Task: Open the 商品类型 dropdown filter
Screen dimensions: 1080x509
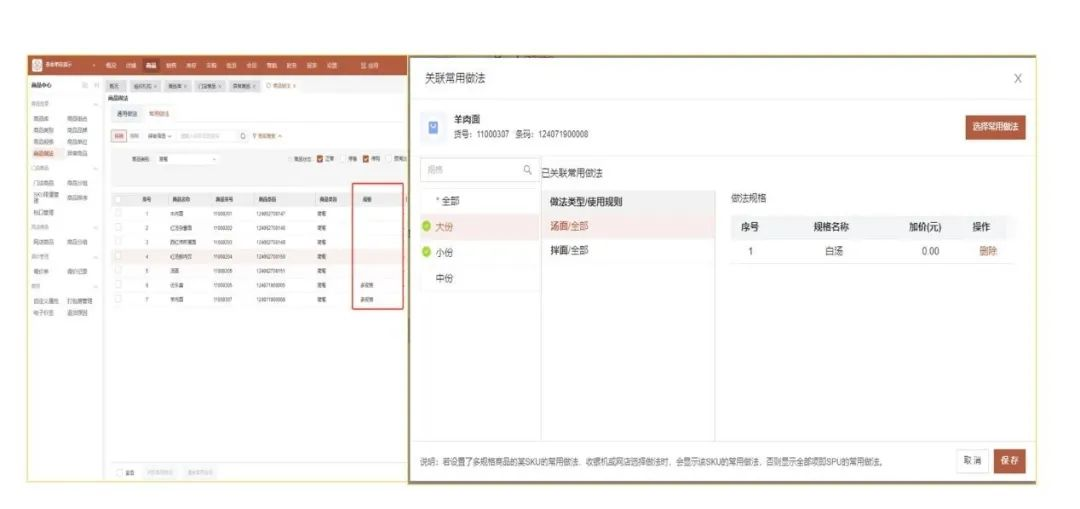Action: (x=187, y=159)
